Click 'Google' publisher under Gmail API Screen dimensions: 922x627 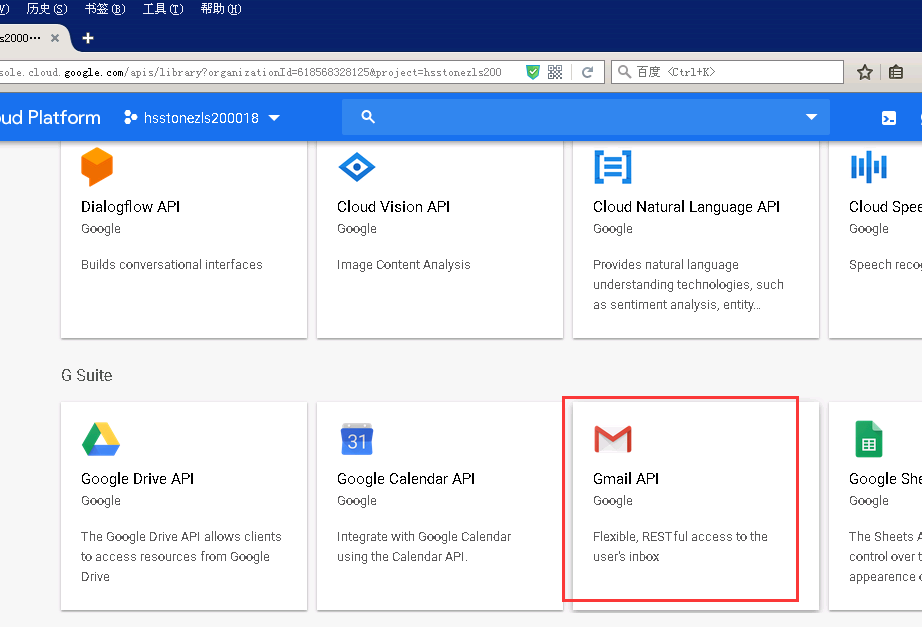(x=613, y=501)
